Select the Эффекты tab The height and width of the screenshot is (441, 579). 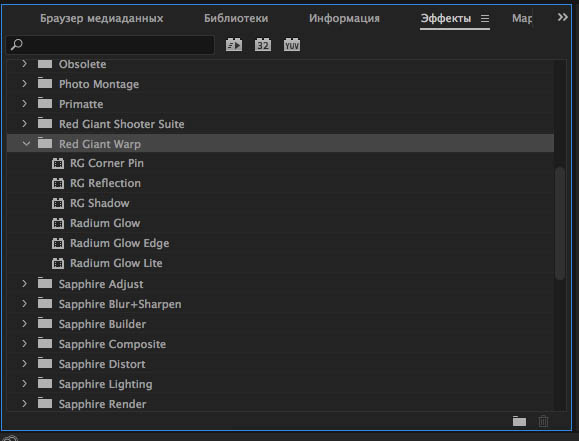click(x=446, y=18)
